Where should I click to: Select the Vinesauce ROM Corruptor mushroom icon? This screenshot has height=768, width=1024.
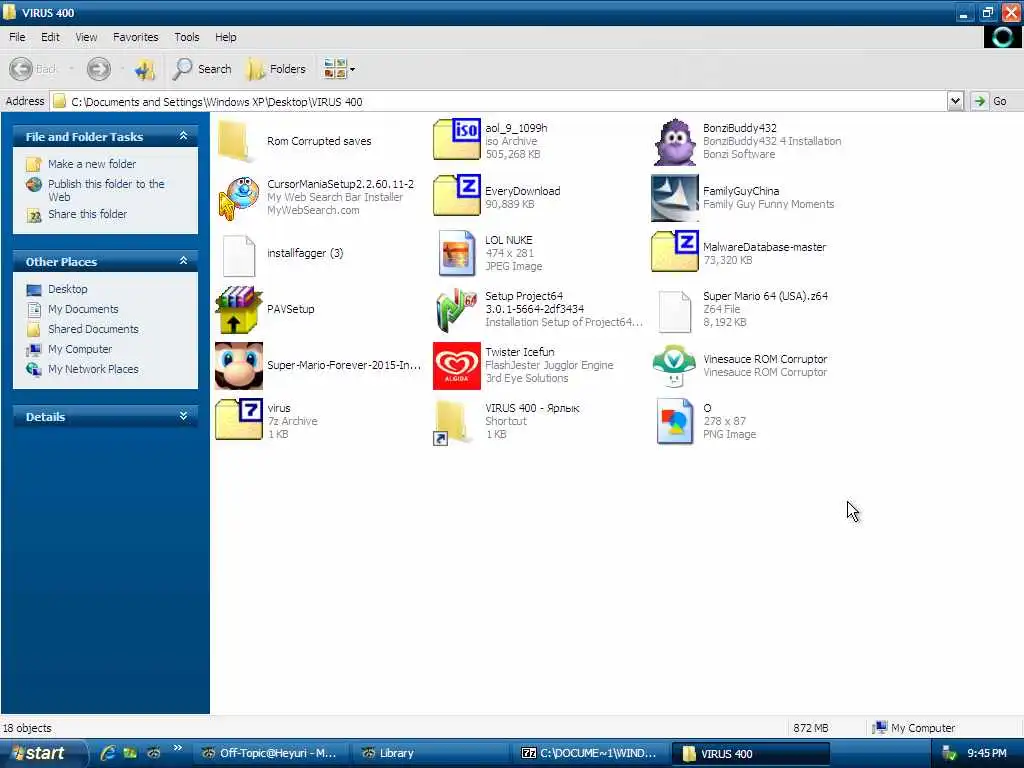point(675,366)
